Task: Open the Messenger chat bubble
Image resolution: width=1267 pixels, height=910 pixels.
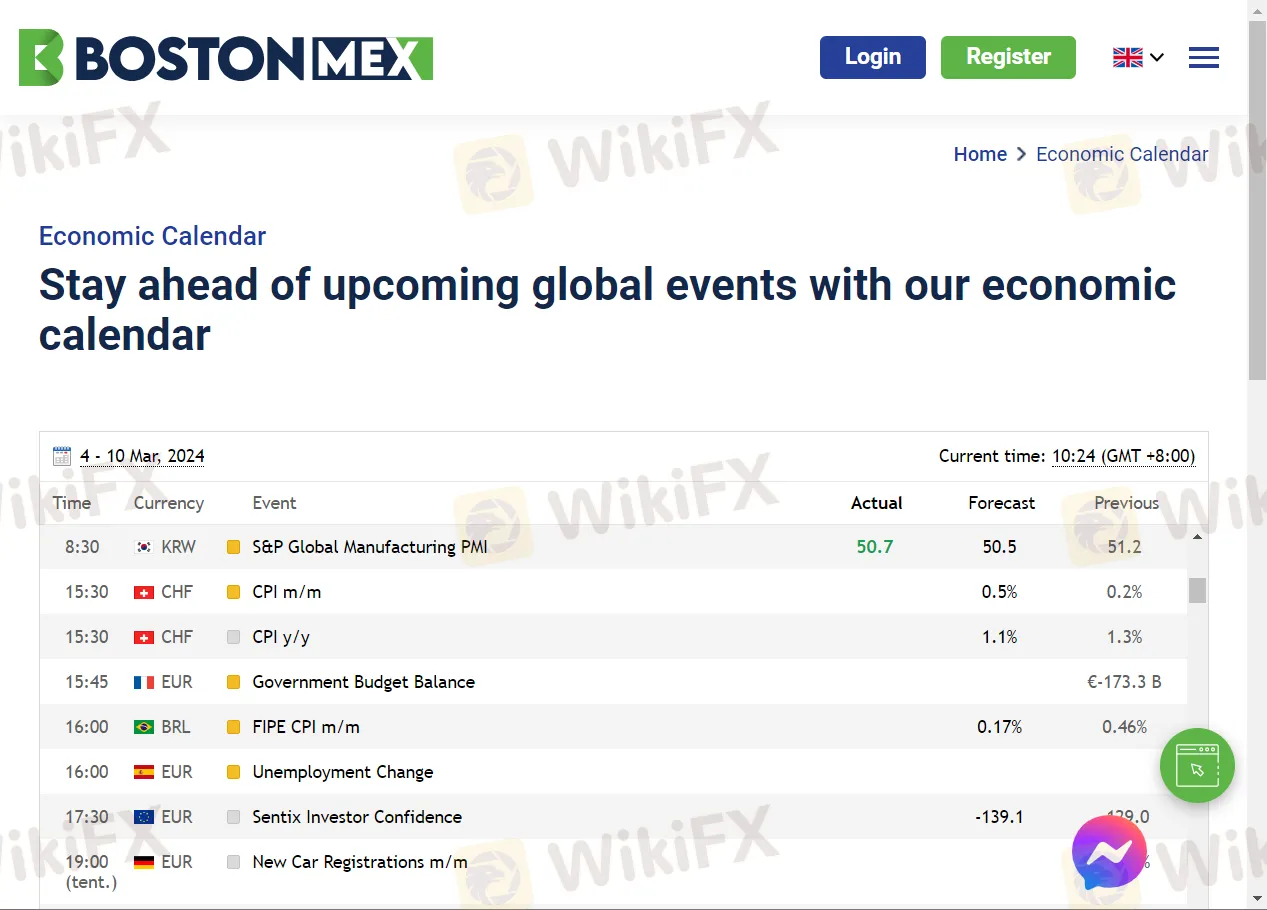Action: click(1108, 852)
